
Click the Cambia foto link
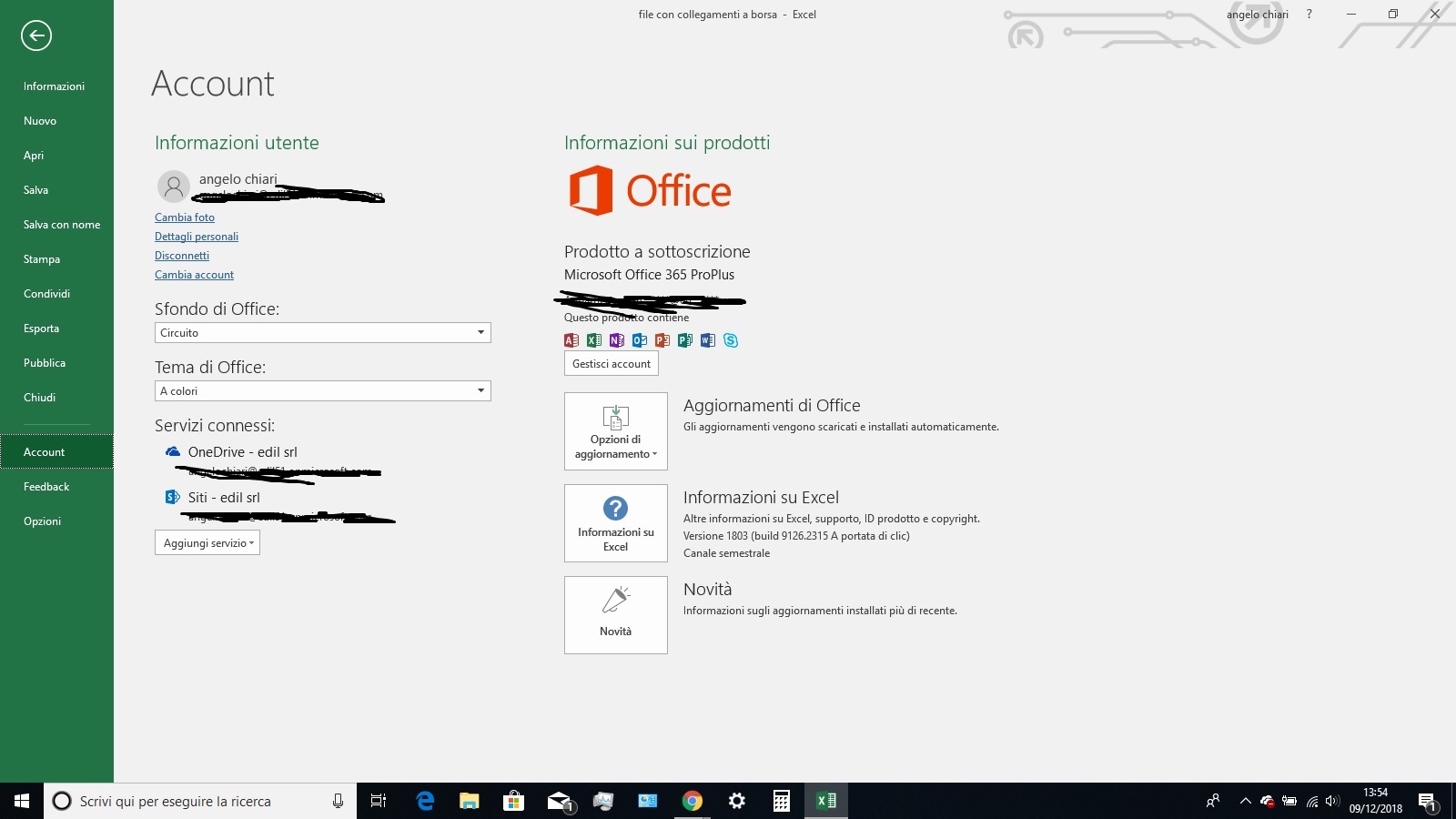click(x=185, y=217)
